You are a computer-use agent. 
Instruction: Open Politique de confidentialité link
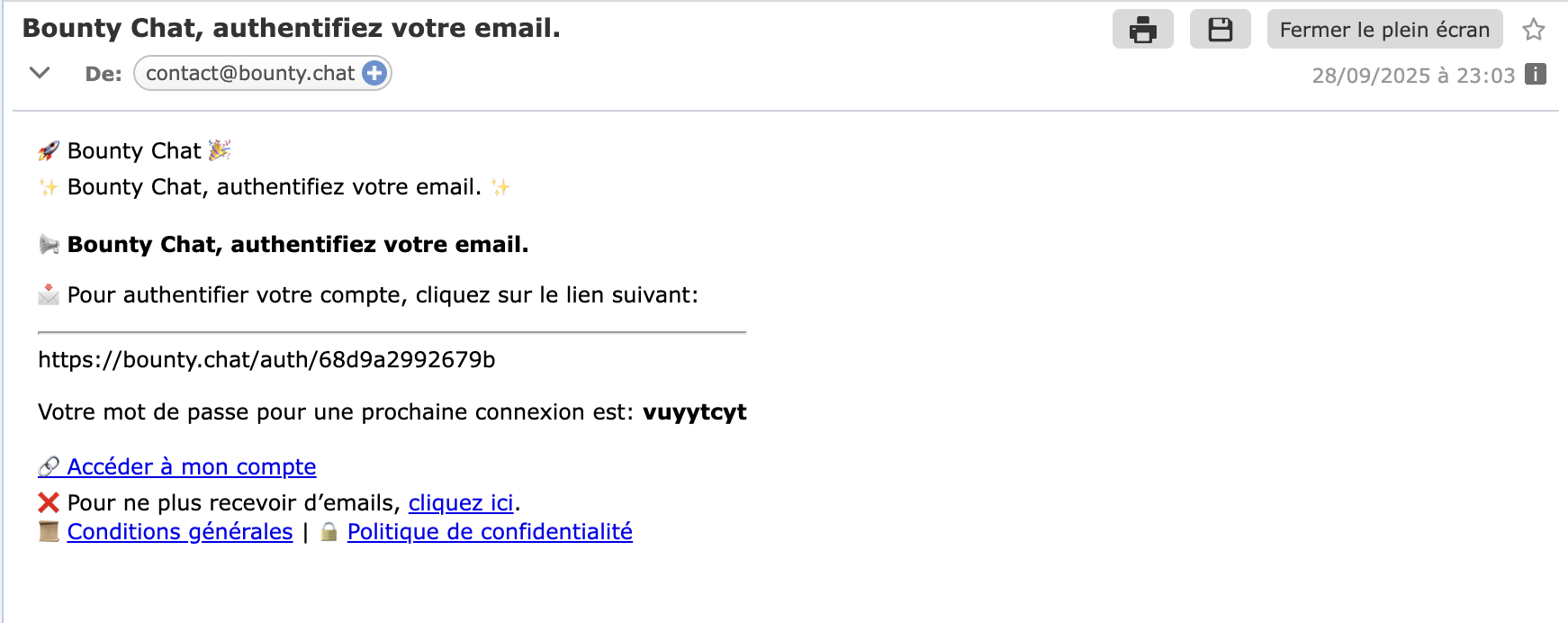point(490,531)
